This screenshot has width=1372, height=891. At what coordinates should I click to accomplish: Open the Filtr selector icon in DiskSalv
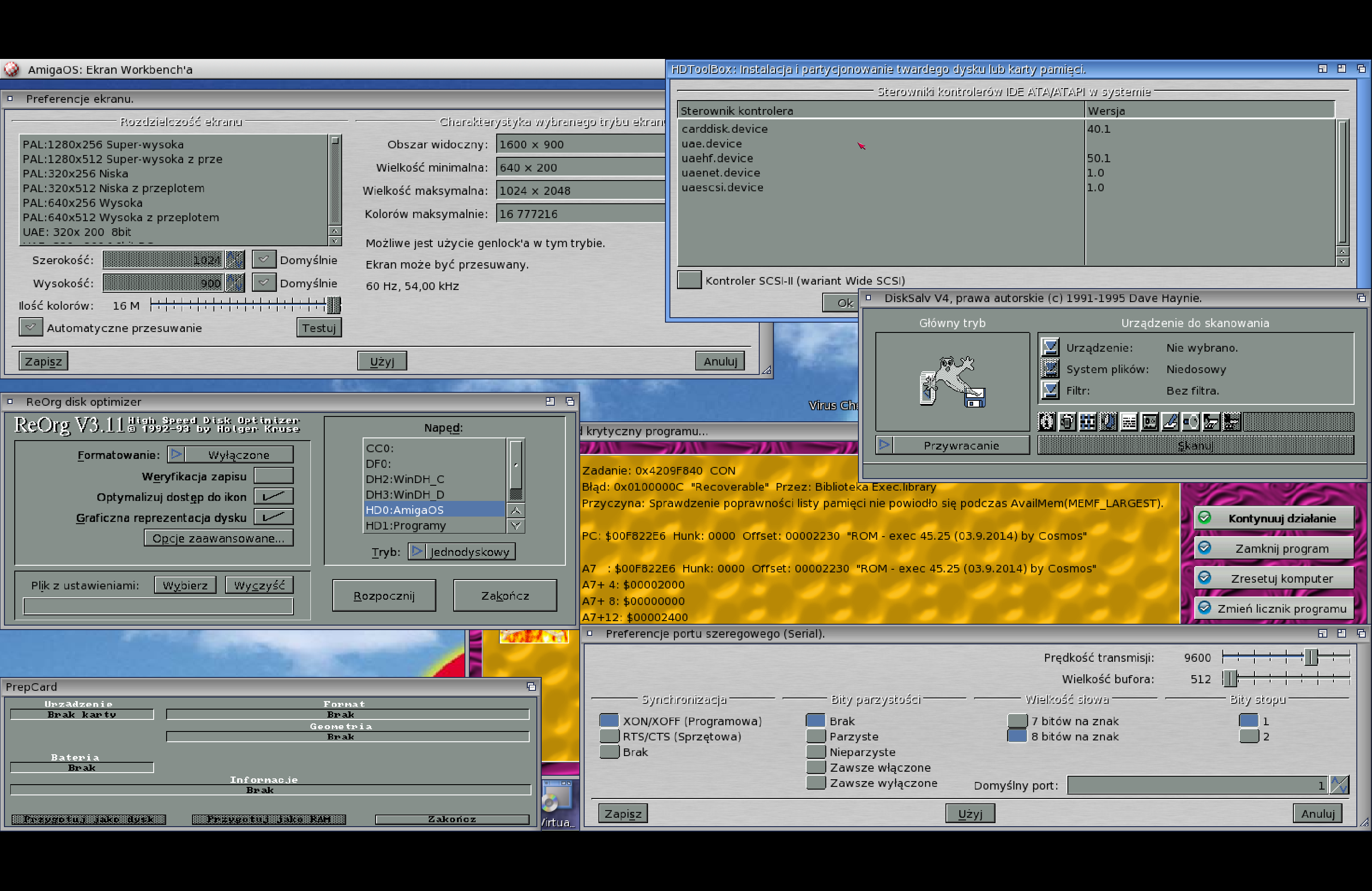[1050, 391]
